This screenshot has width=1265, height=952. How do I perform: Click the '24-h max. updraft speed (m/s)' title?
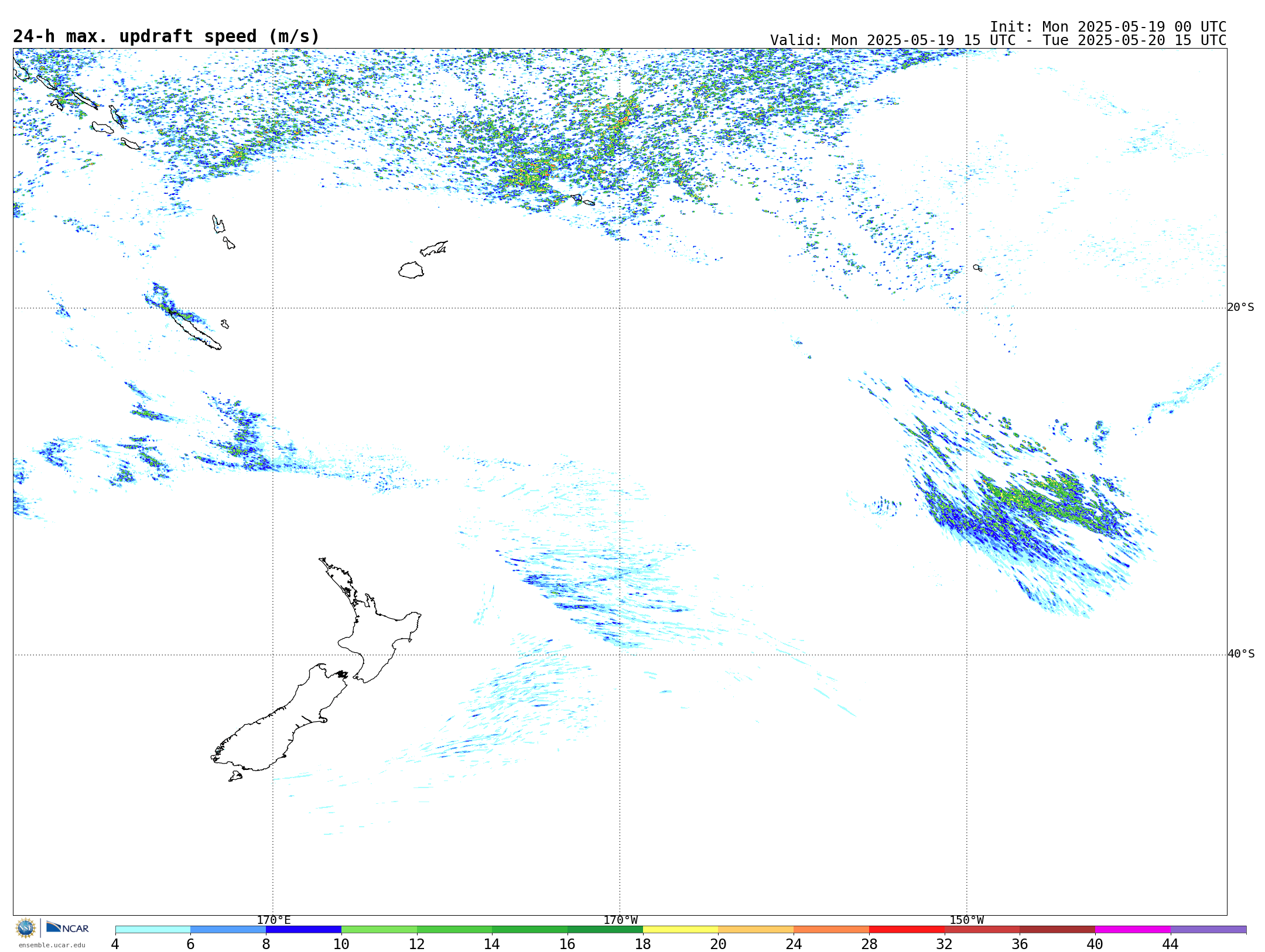pyautogui.click(x=166, y=37)
